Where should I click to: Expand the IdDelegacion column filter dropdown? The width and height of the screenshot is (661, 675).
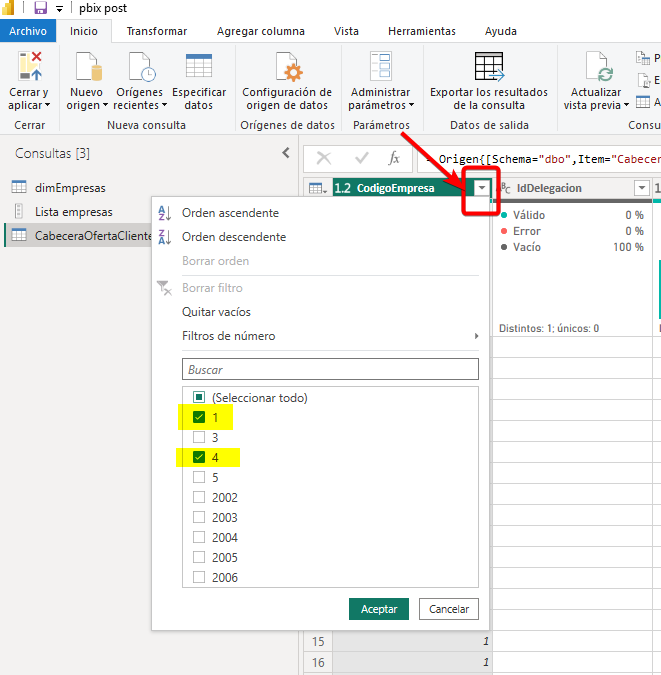pos(642,188)
